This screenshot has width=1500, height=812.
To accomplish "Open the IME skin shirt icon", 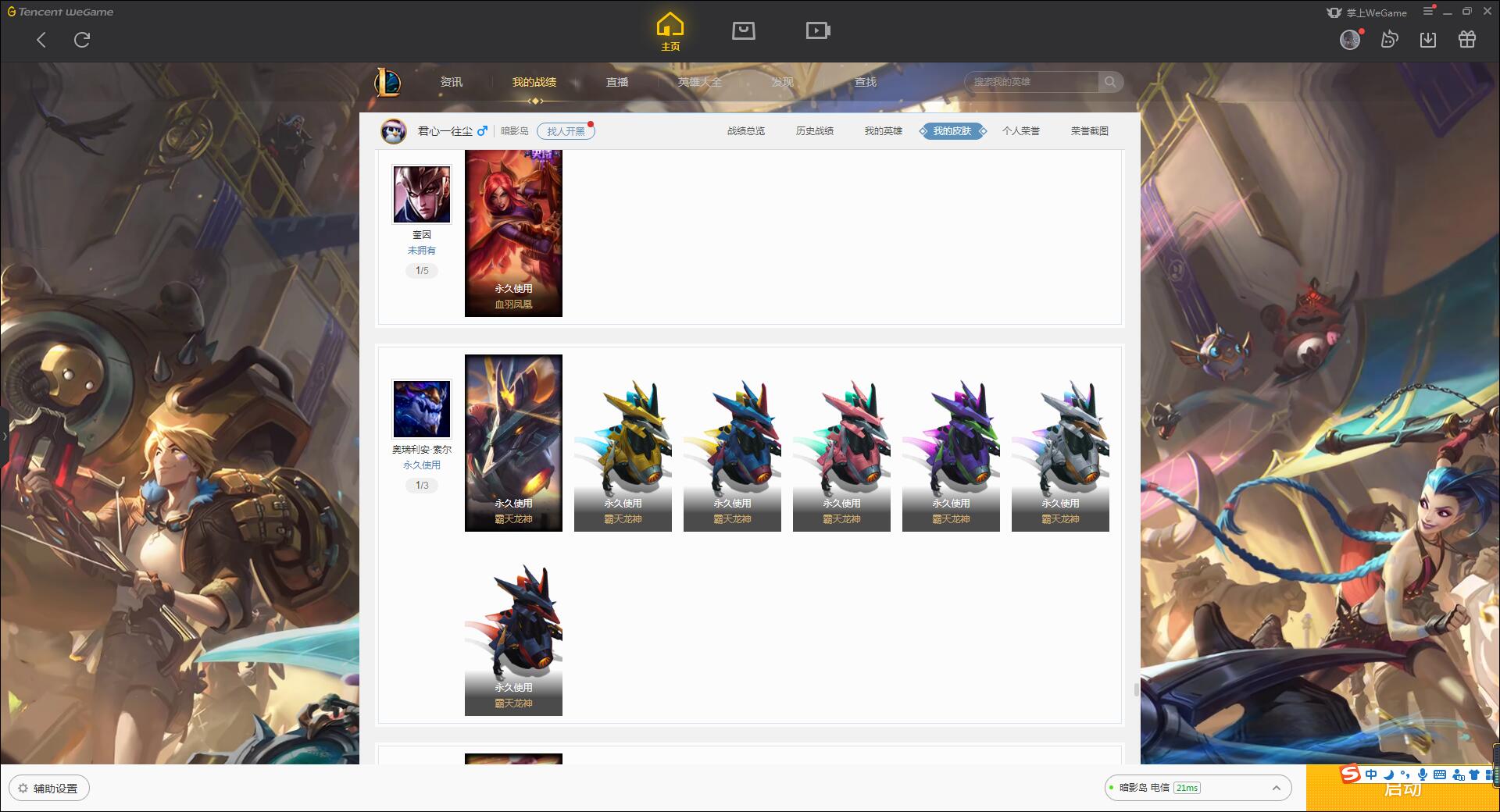I will pyautogui.click(x=1474, y=775).
